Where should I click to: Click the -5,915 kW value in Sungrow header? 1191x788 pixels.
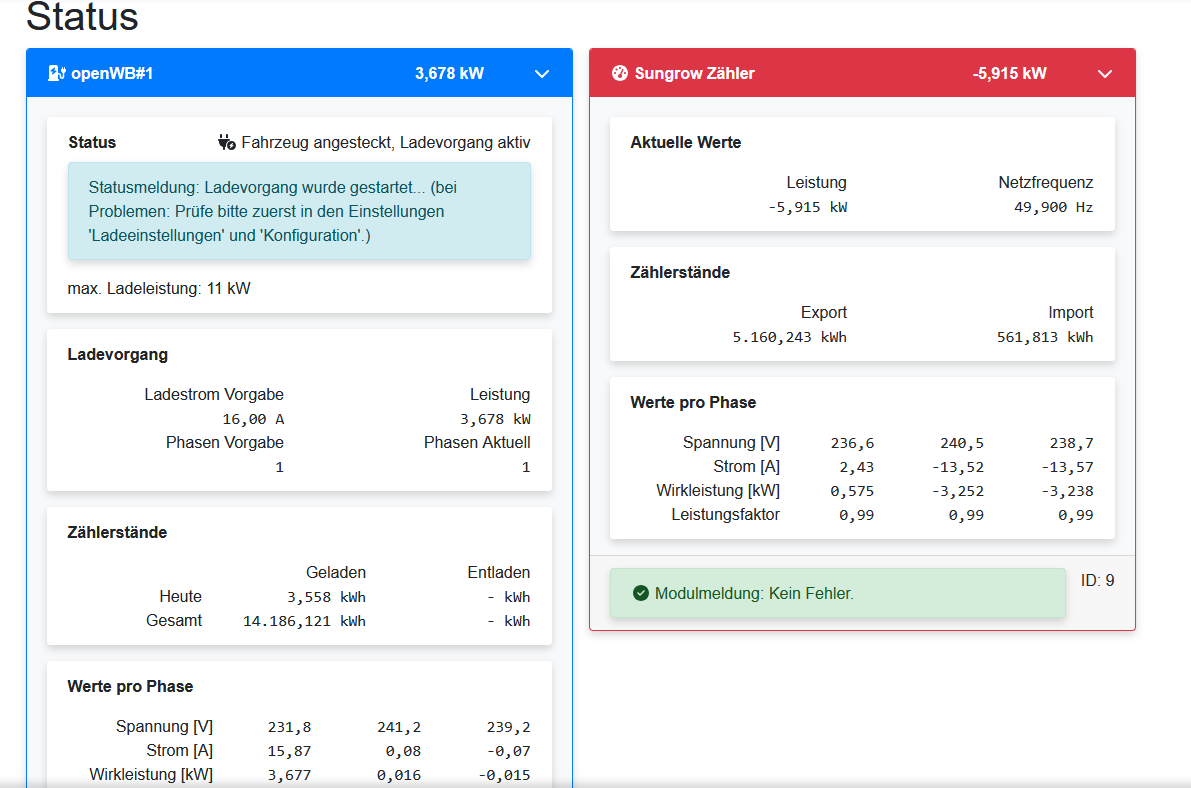tap(1009, 73)
